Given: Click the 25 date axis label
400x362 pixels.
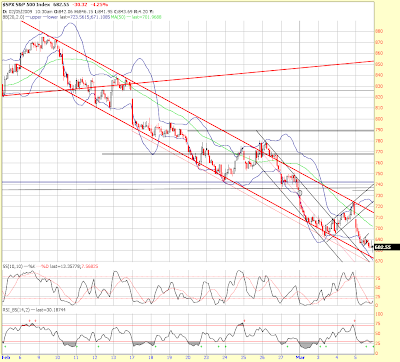Looking at the screenshot, I should click(x=244, y=358).
